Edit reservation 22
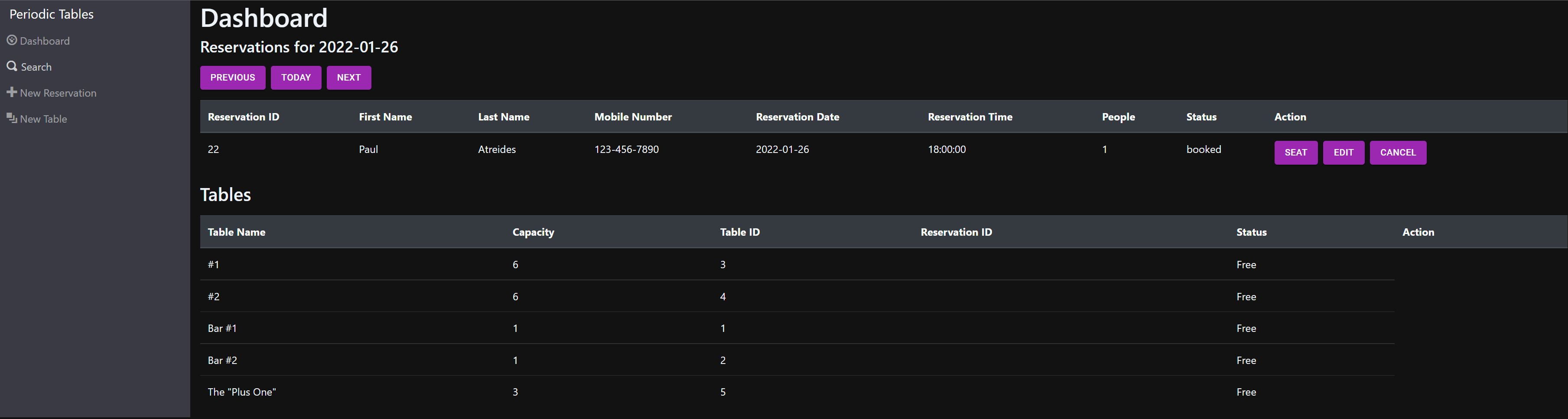This screenshot has width=1568, height=419. click(x=1344, y=152)
